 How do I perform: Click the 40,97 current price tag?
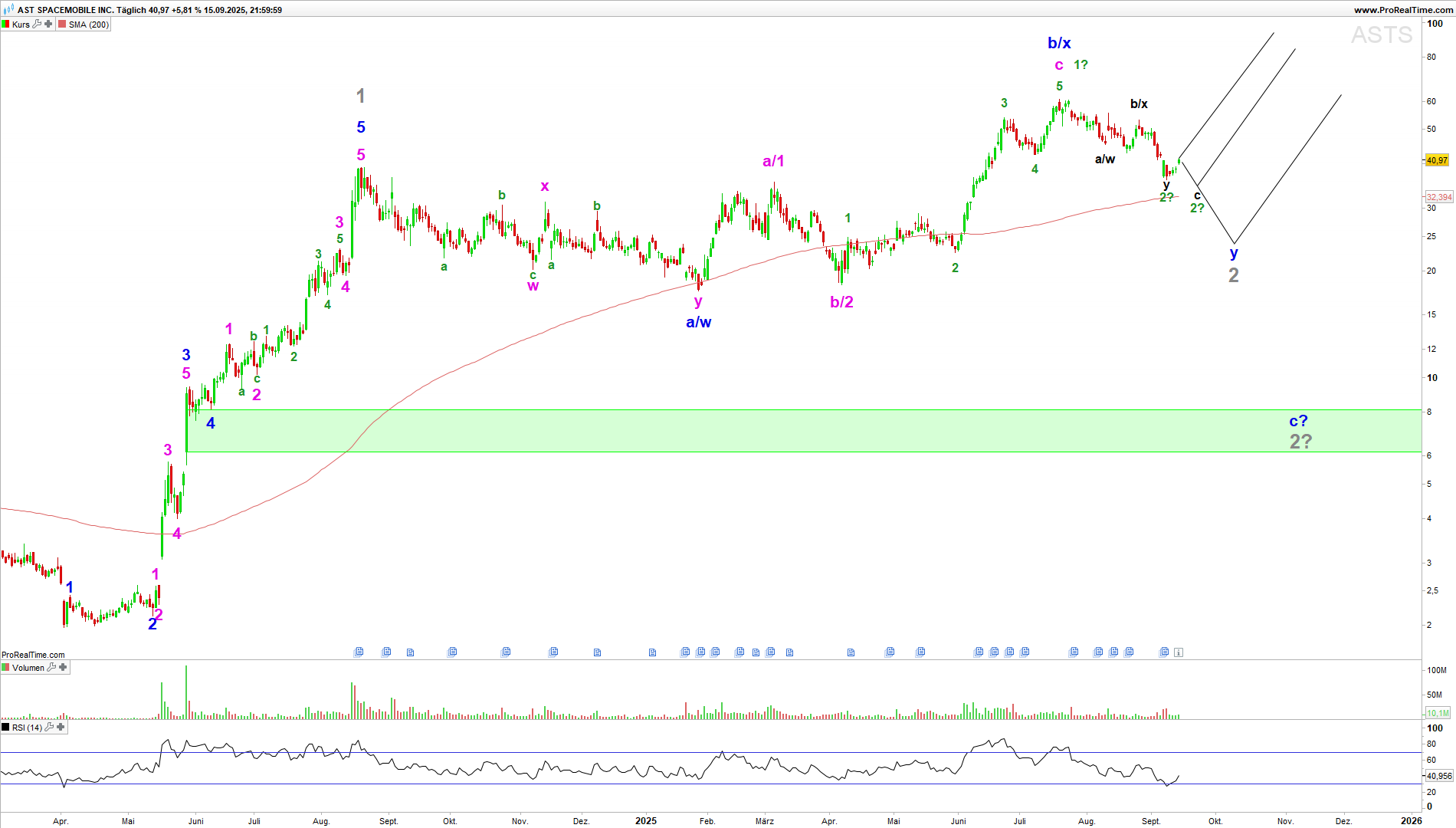point(1437,160)
